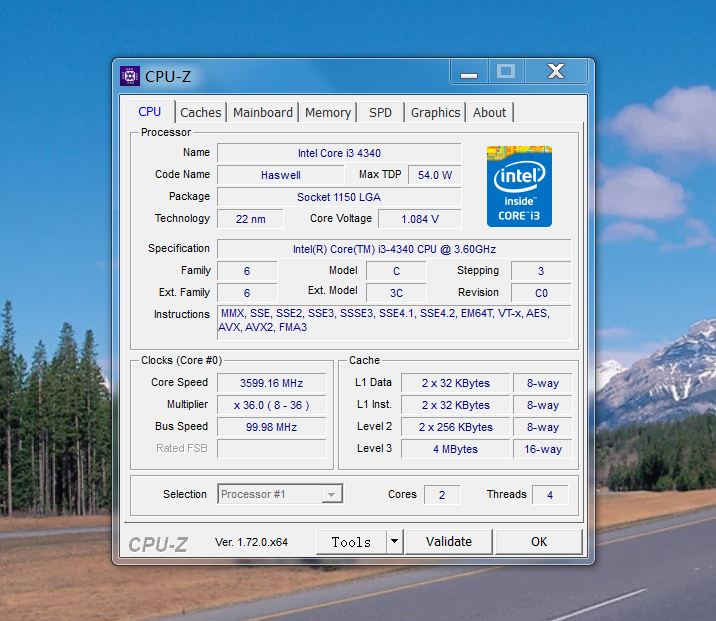716x621 pixels.
Task: Click the processor Name field
Action: (339, 153)
